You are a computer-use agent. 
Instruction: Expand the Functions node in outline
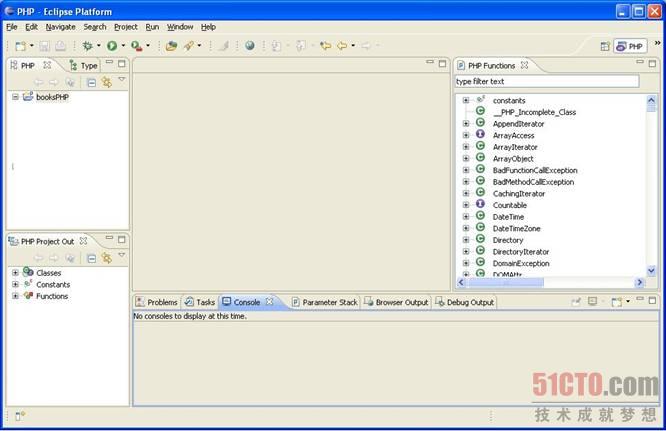click(x=15, y=296)
